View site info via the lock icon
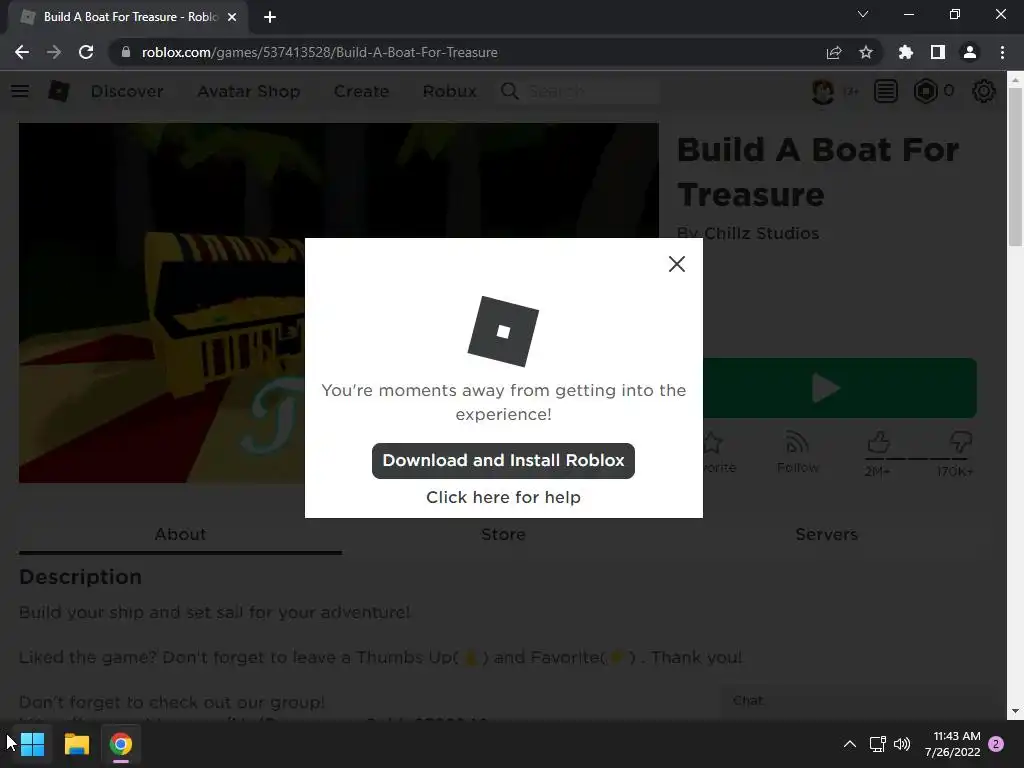This screenshot has height=768, width=1024. pos(125,52)
